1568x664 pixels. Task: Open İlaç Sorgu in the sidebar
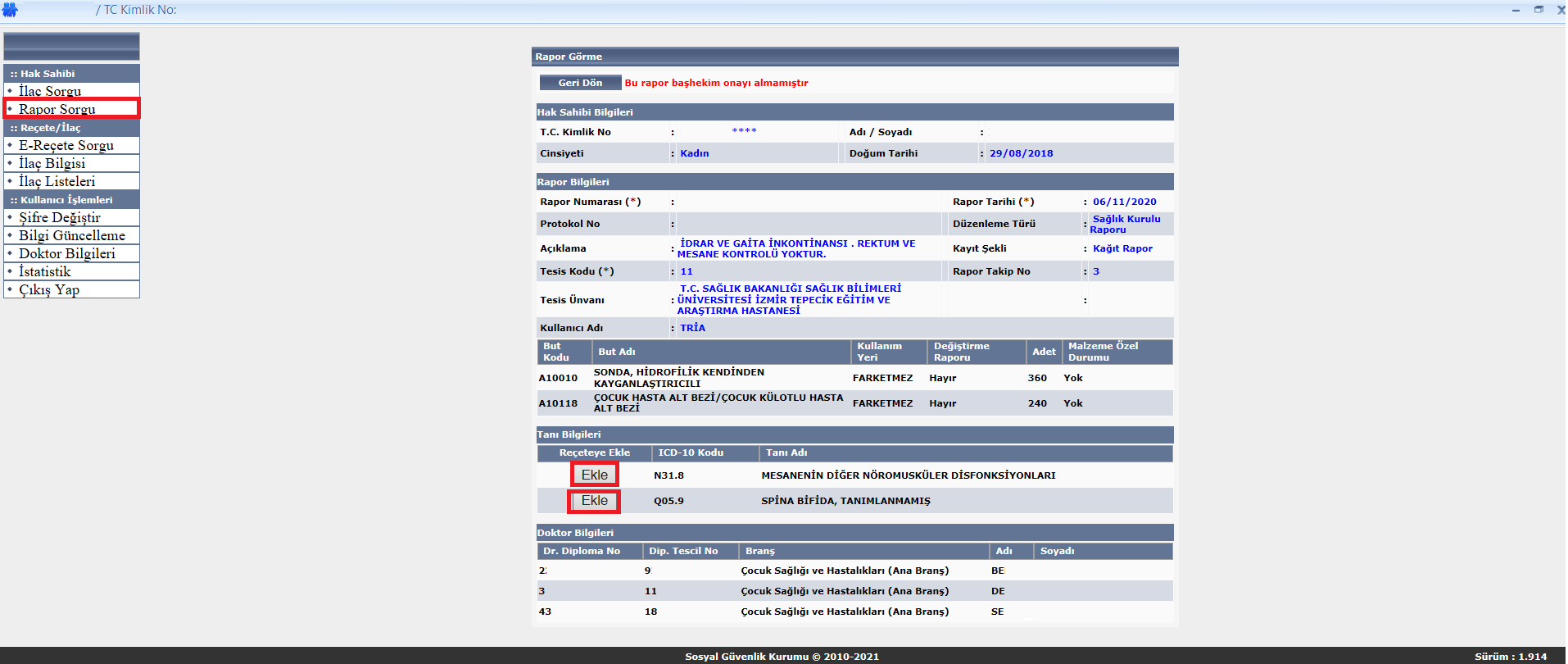coord(50,91)
